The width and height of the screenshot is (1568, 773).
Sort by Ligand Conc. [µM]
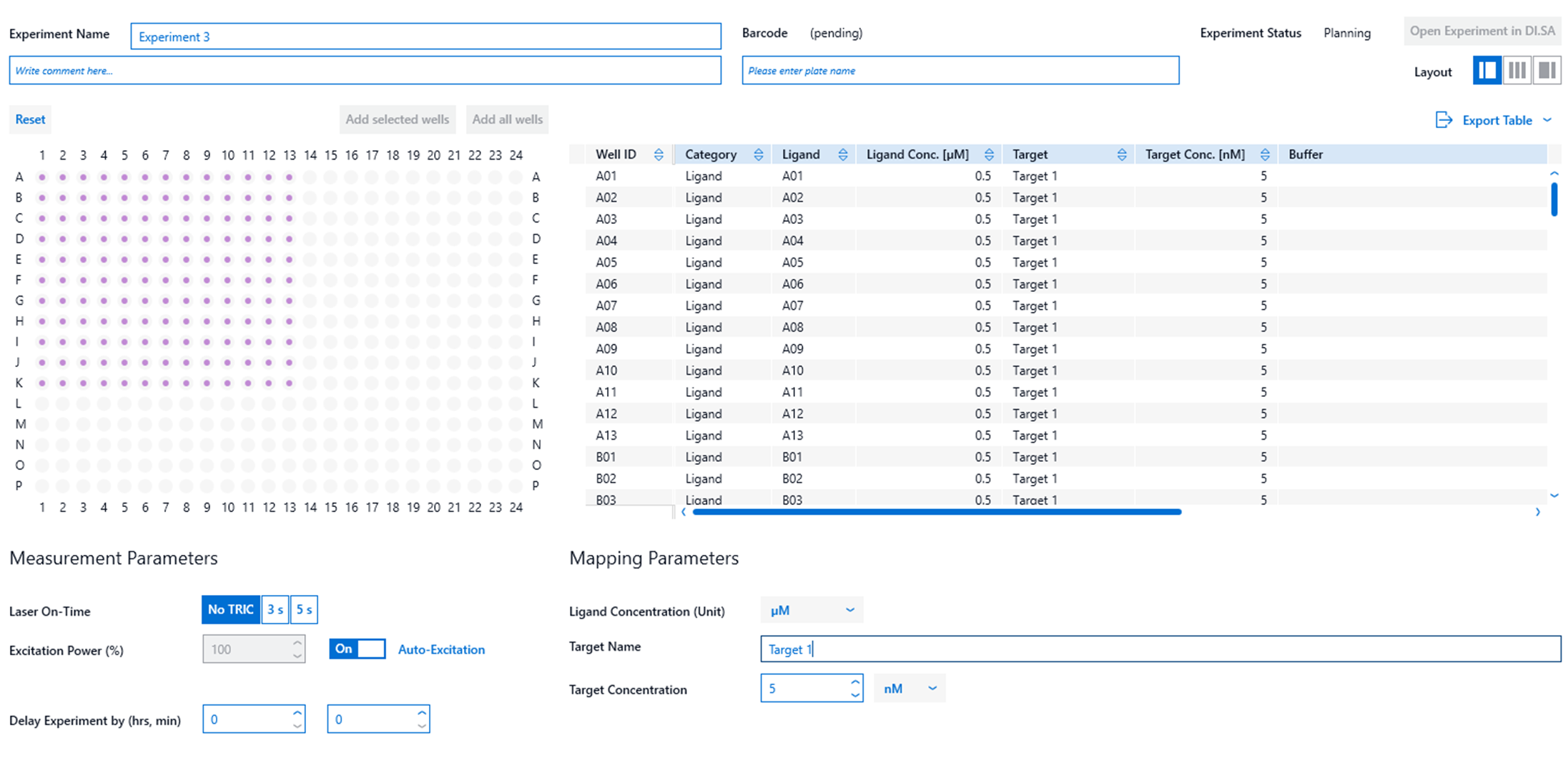(990, 154)
